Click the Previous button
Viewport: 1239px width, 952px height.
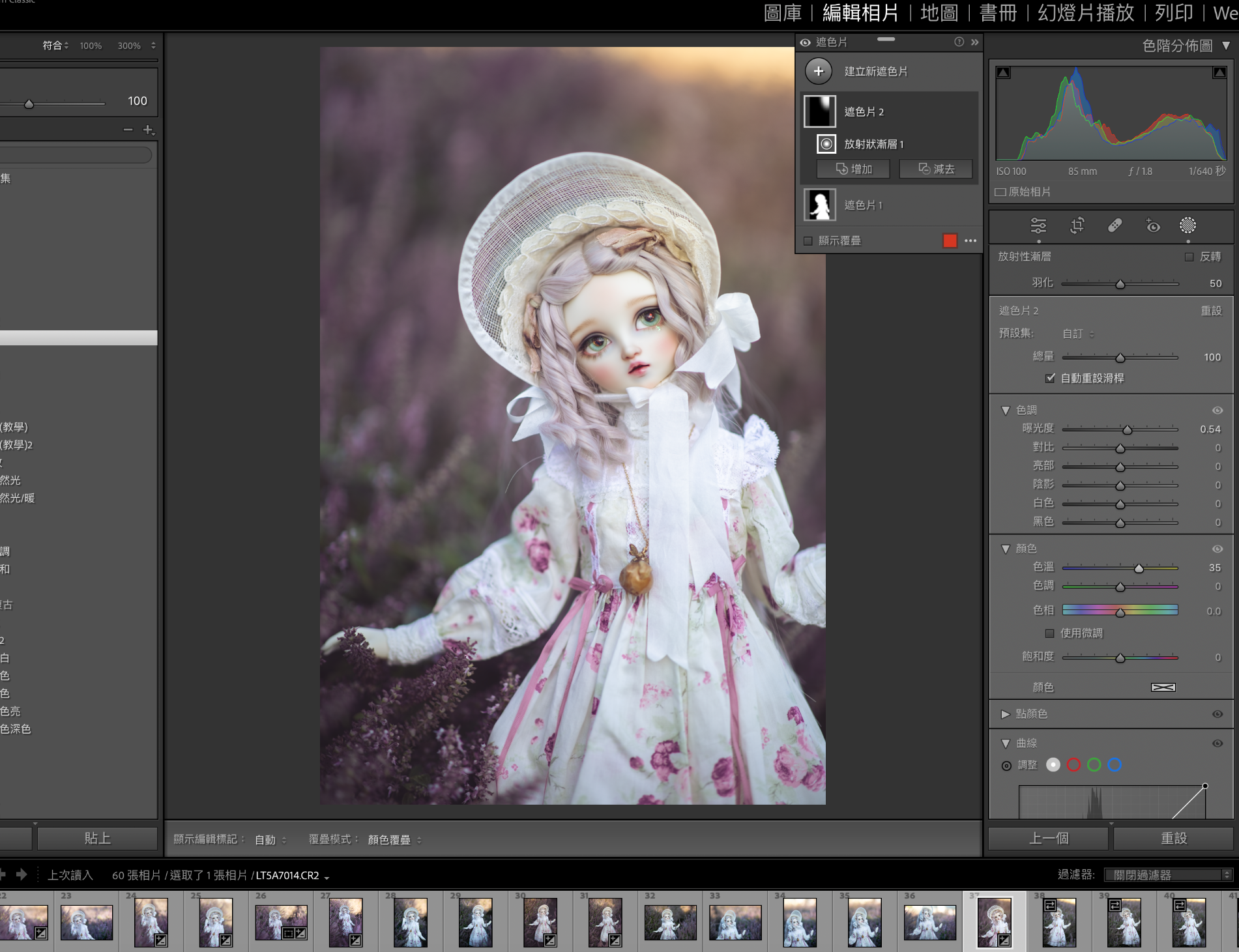click(1048, 838)
